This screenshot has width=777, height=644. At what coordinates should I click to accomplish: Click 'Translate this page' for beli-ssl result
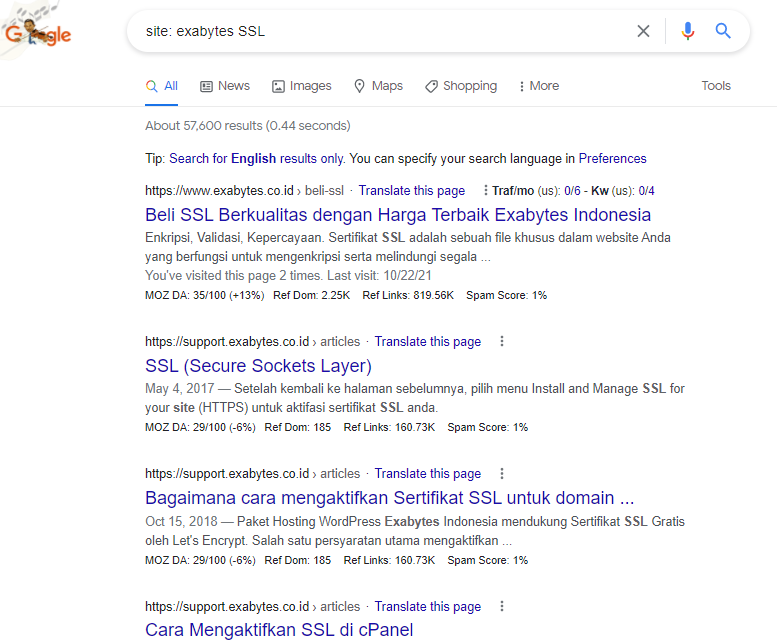[412, 191]
